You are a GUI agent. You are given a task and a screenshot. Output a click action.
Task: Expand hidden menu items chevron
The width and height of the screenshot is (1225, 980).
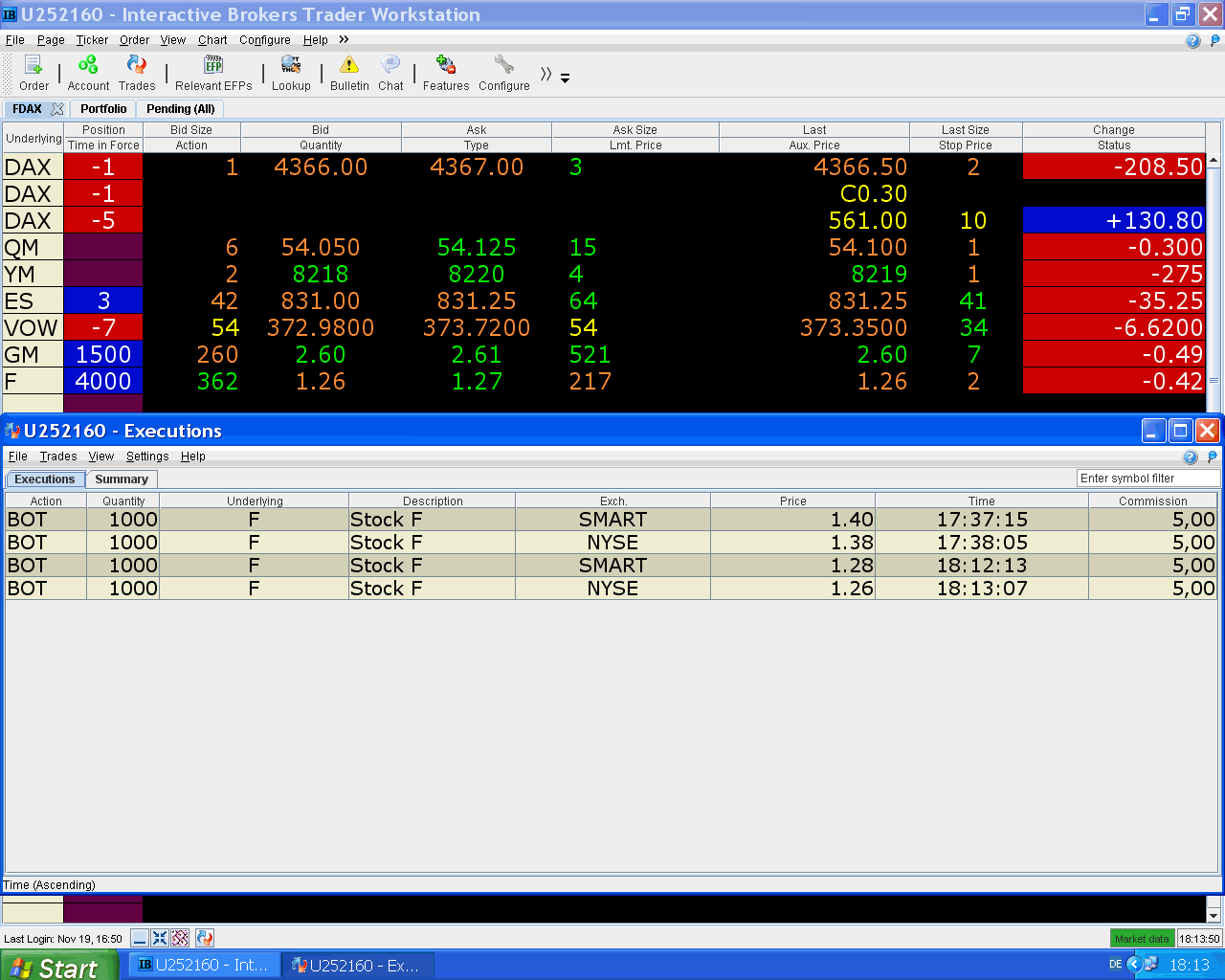(344, 39)
